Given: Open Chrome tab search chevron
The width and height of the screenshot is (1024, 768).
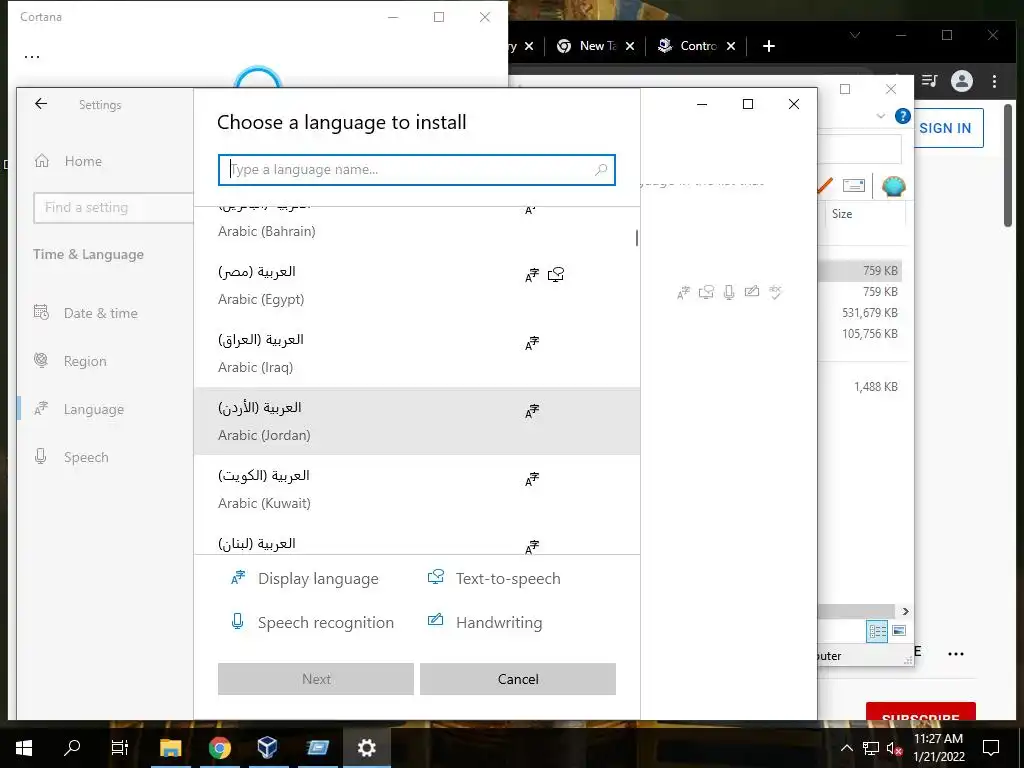Looking at the screenshot, I should click(x=855, y=35).
